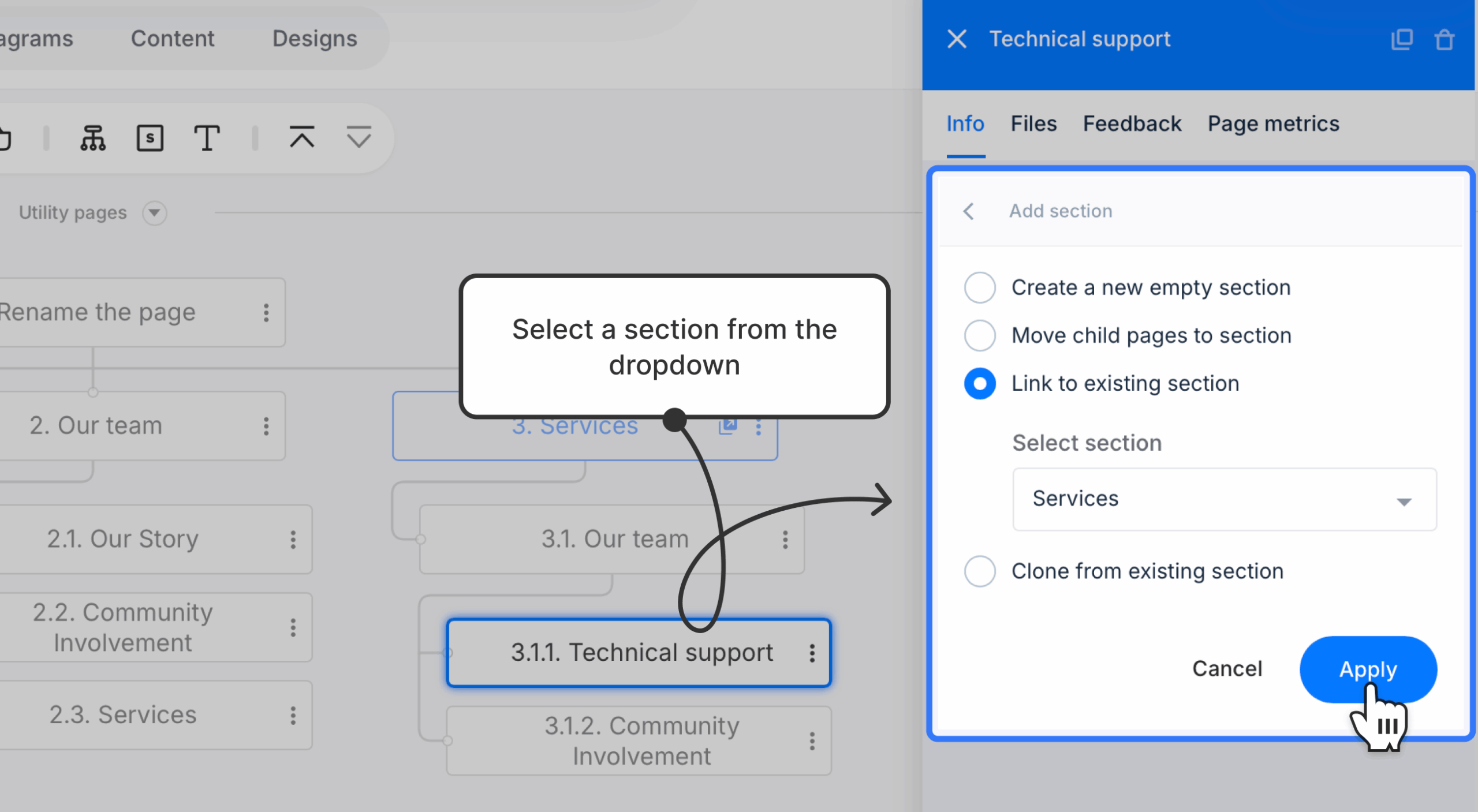Select Link to existing section option
1478x812 pixels.
980,383
